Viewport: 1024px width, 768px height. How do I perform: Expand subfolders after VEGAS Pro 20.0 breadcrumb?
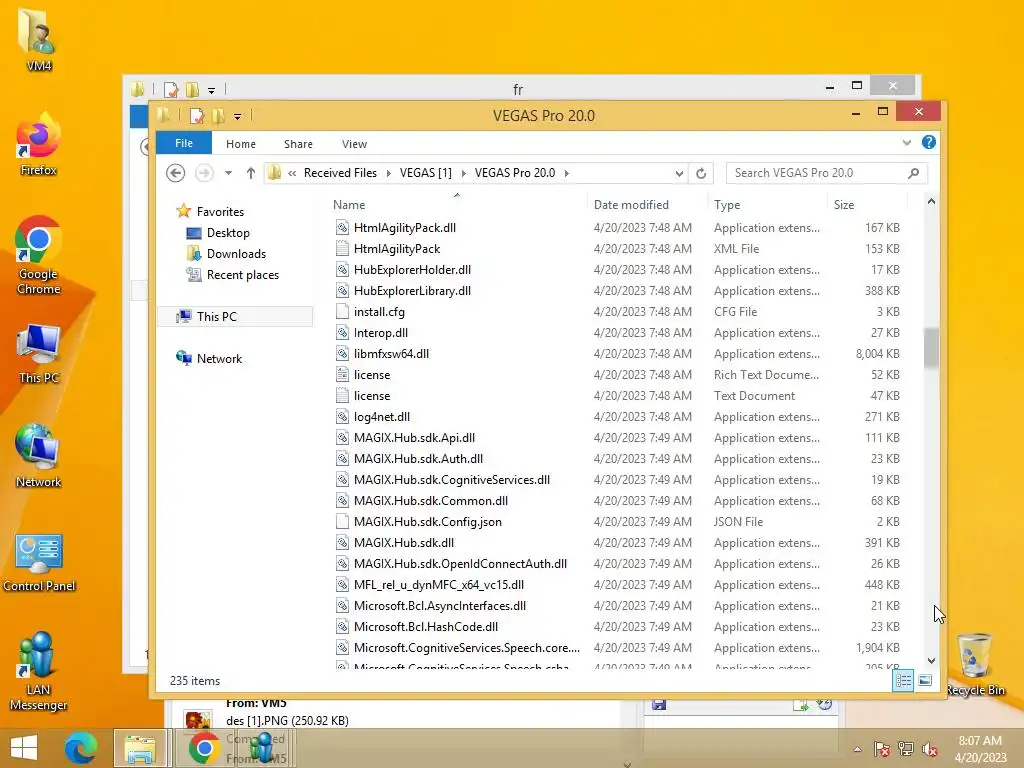567,173
